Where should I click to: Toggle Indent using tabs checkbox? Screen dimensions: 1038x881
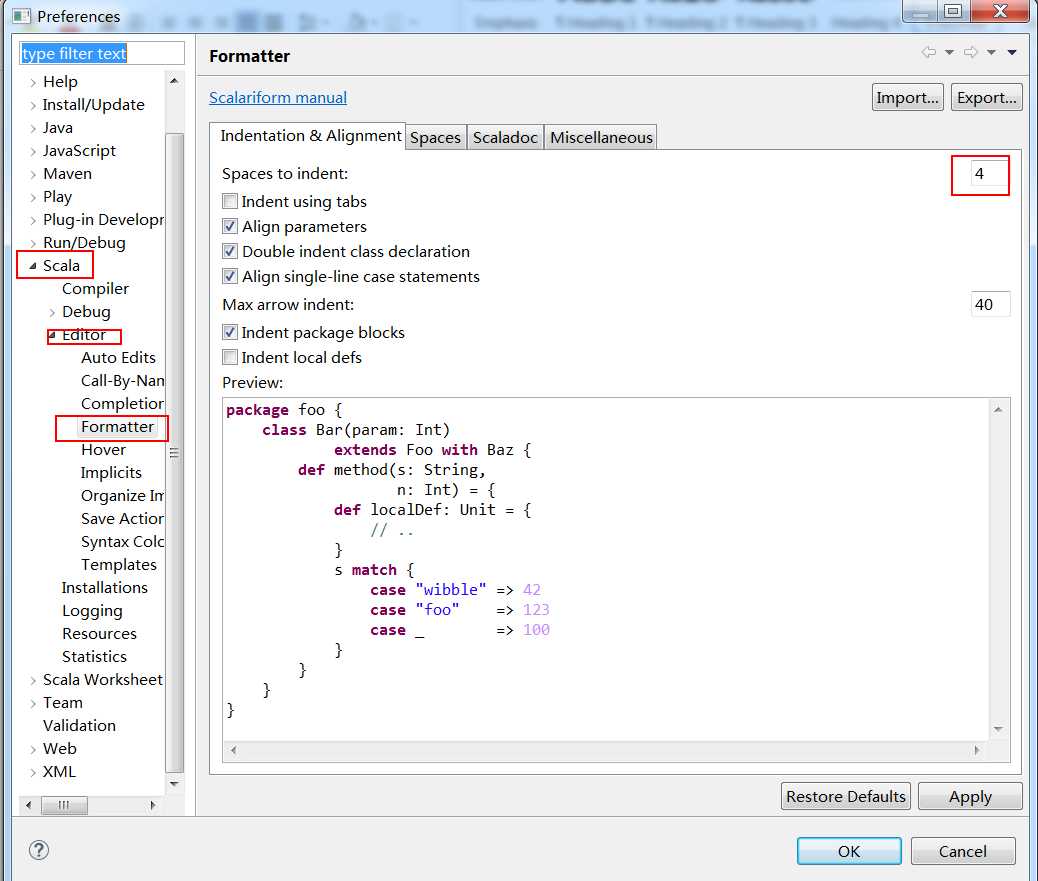pos(230,201)
